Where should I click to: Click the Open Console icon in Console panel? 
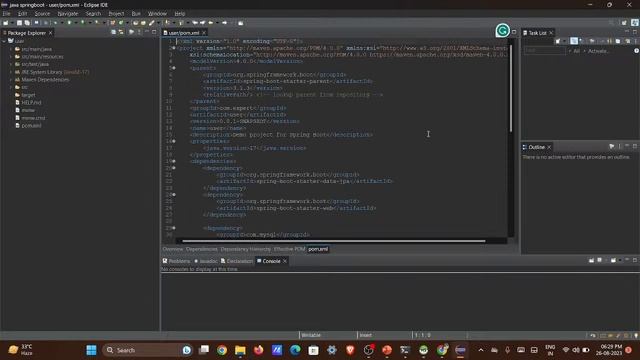(613, 260)
